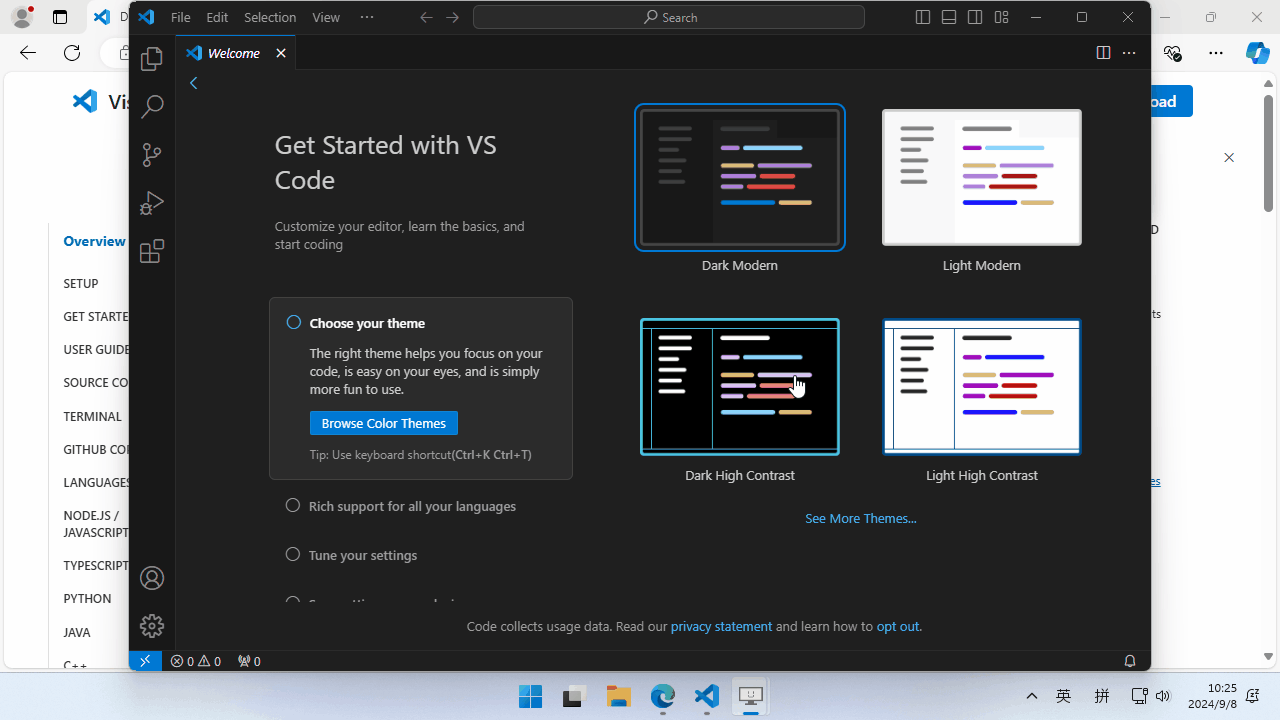This screenshot has width=1280, height=720.
Task: Open the Run and Debug view
Action: coord(151,203)
